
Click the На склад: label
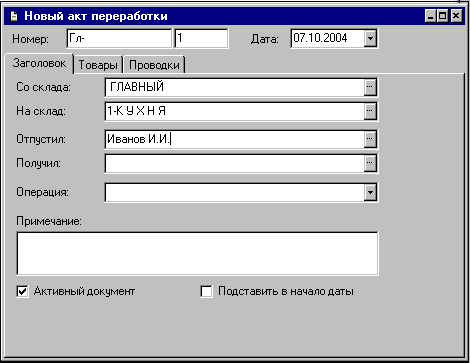pyautogui.click(x=41, y=111)
